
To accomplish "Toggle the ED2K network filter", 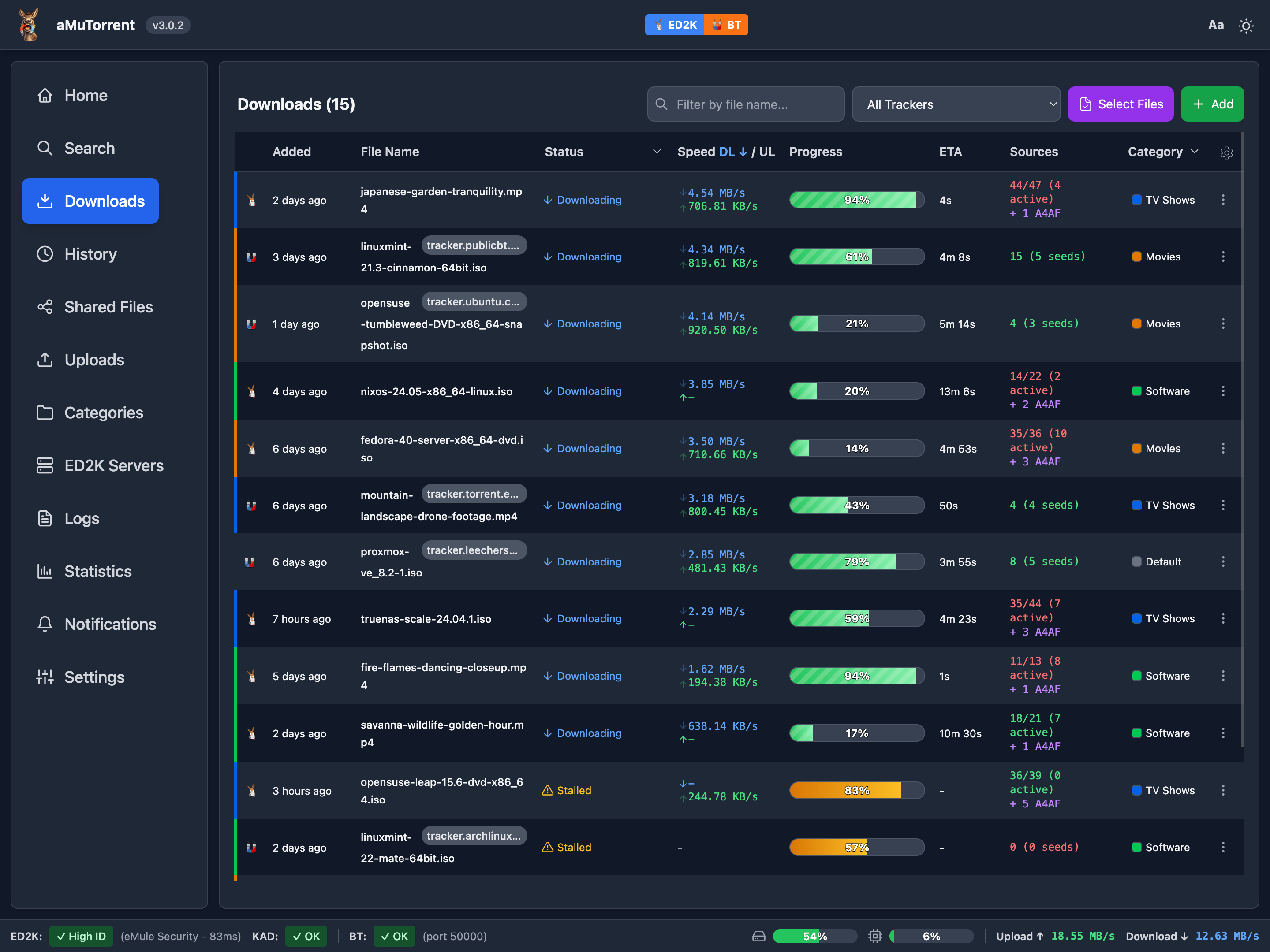I will (675, 25).
